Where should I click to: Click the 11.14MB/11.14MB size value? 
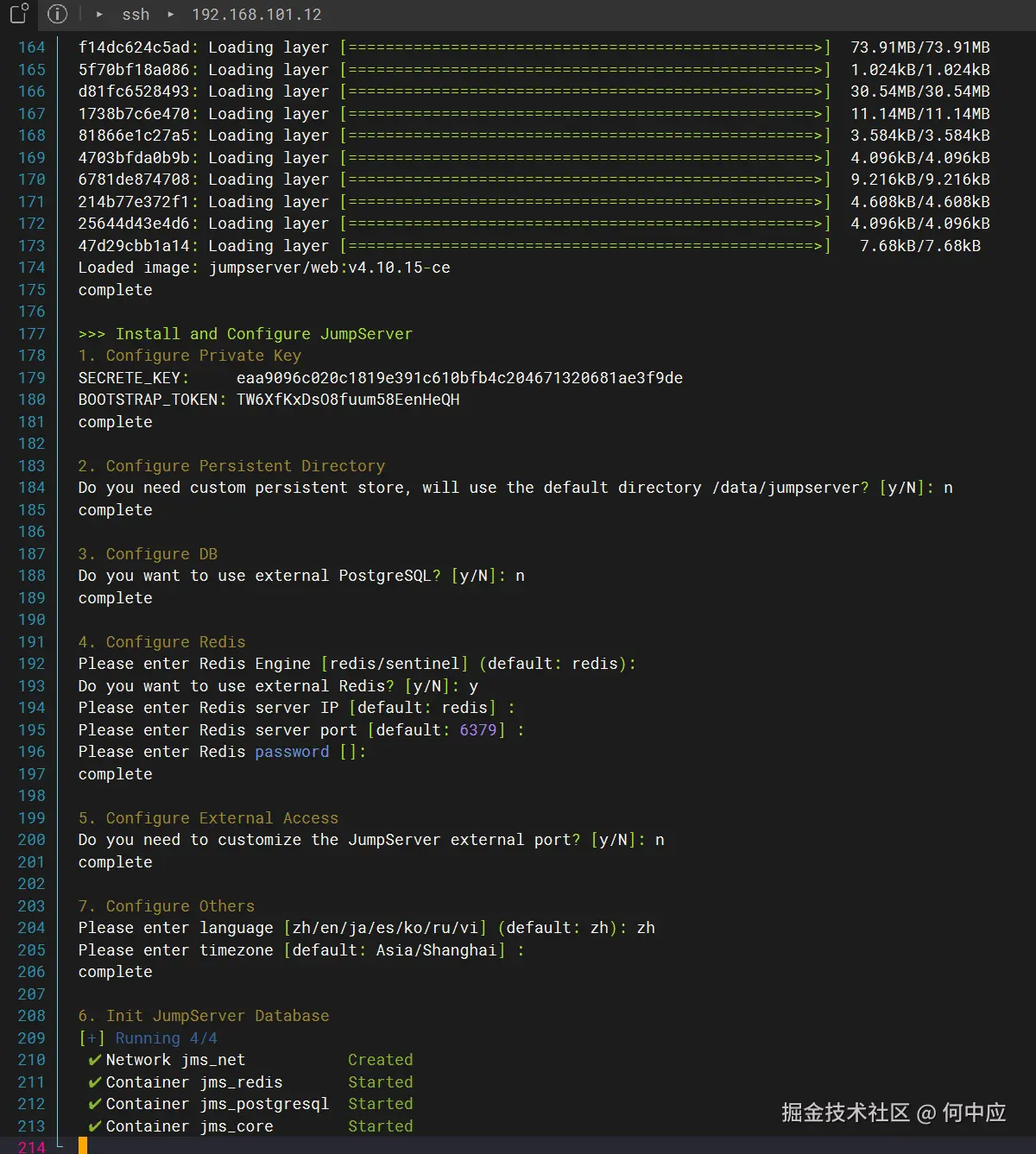coord(920,114)
